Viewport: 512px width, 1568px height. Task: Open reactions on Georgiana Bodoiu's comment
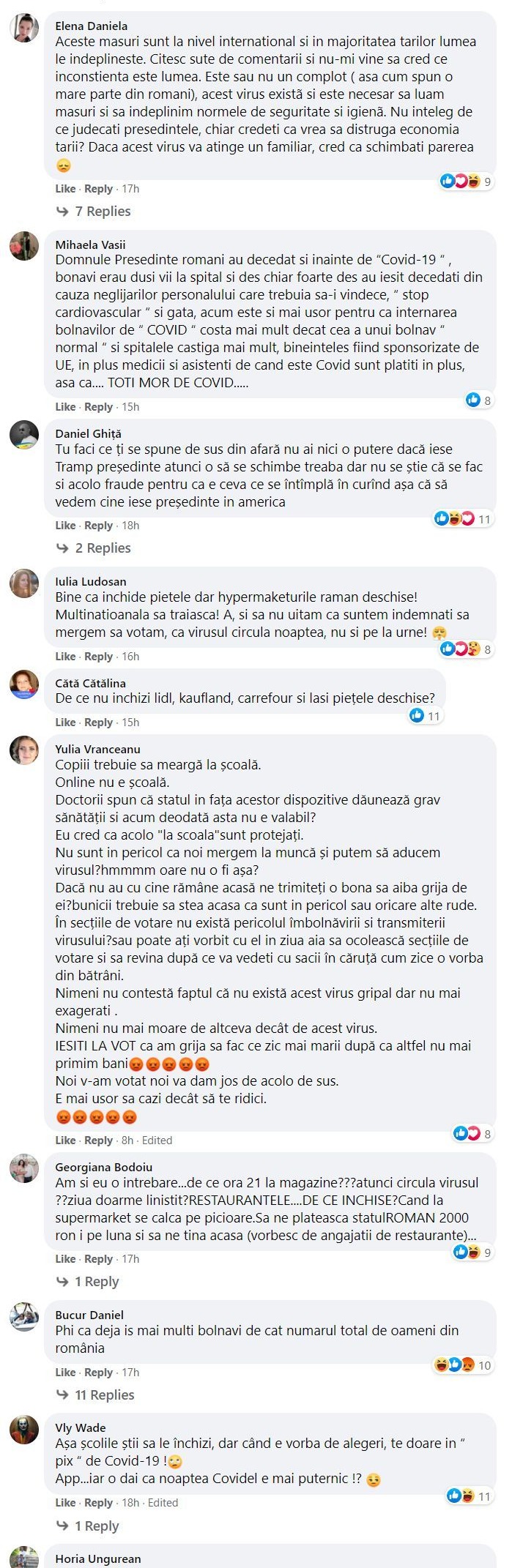click(467, 1252)
